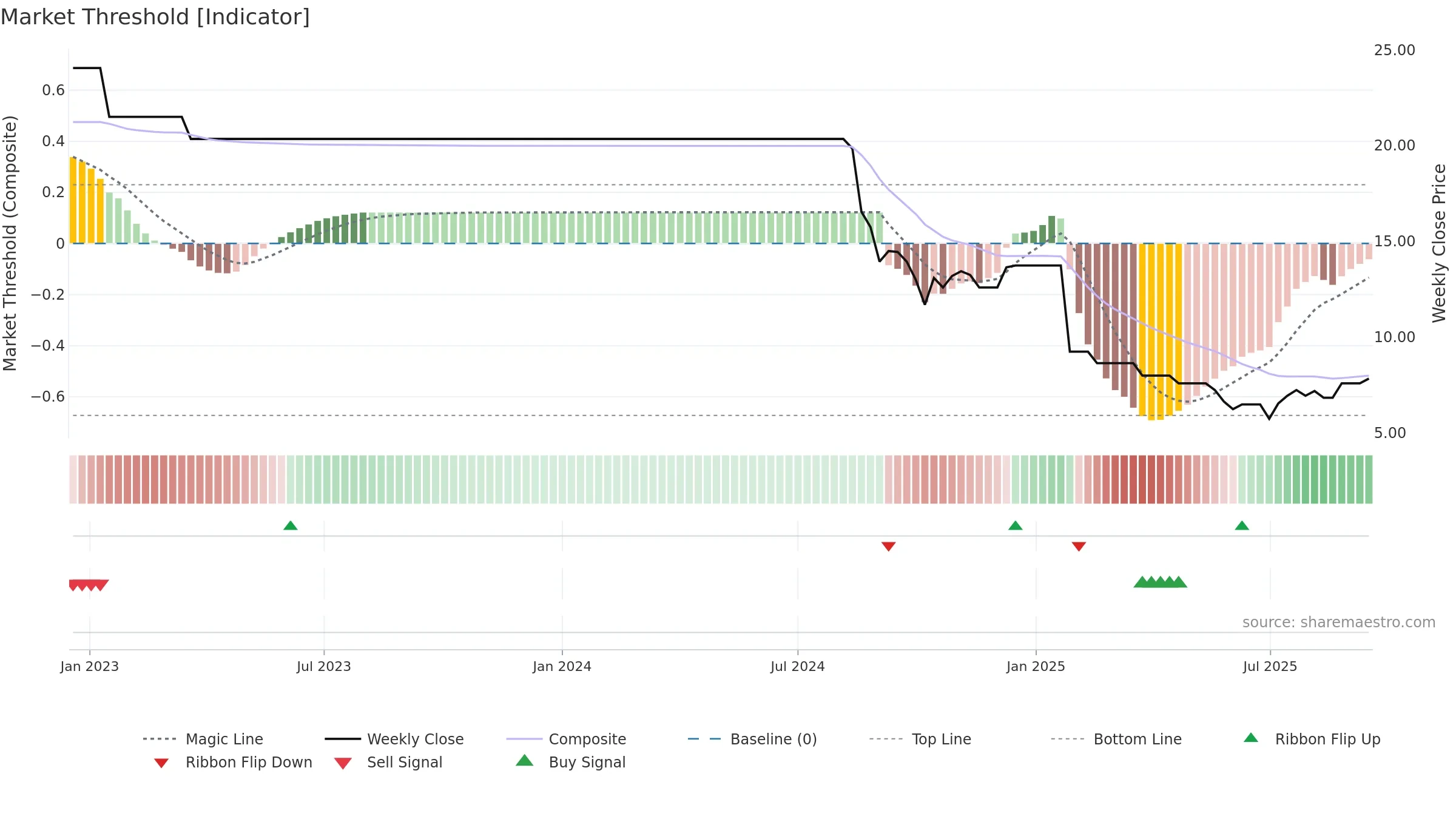Image resolution: width=1456 pixels, height=819 pixels.
Task: Toggle the Baseline (0) legend entry
Action: [752, 739]
